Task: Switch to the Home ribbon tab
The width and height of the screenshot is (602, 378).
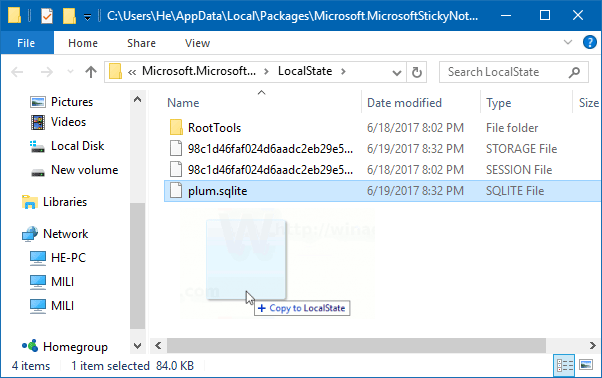Action: coord(83,43)
